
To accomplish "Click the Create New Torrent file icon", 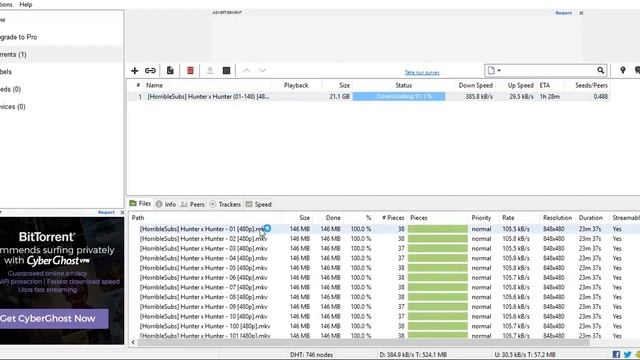I will tap(170, 71).
